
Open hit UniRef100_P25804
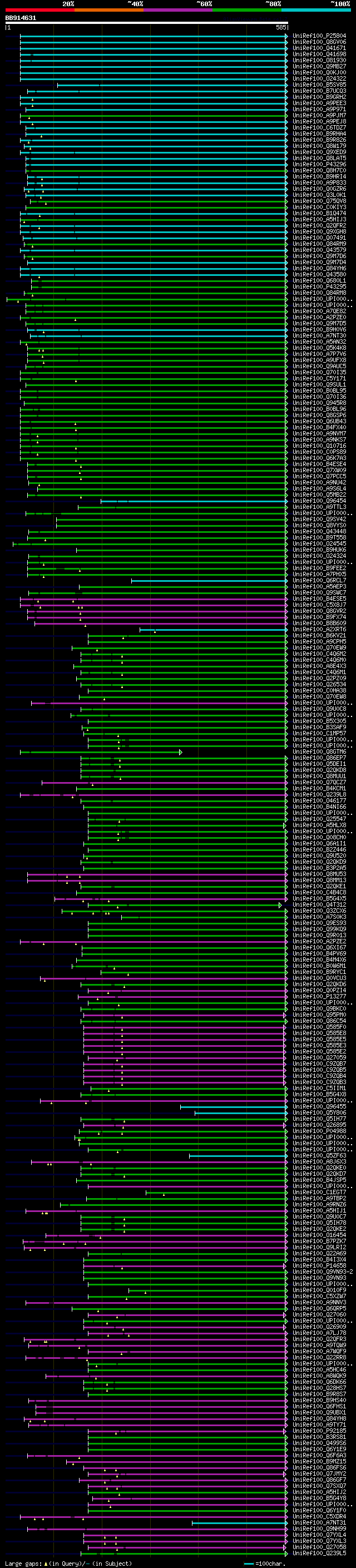tap(319, 36)
